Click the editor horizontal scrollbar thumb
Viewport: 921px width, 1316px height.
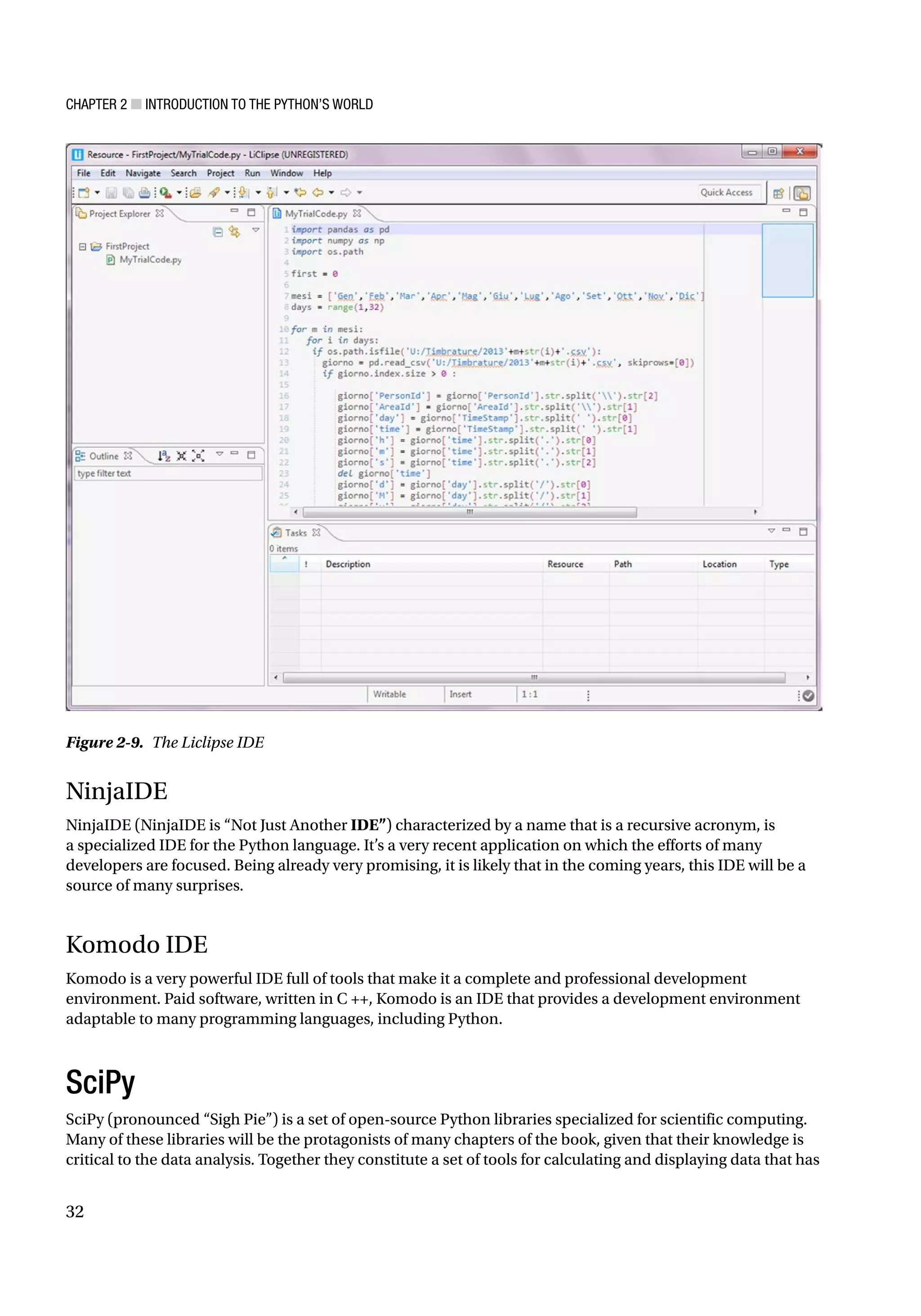click(x=469, y=512)
